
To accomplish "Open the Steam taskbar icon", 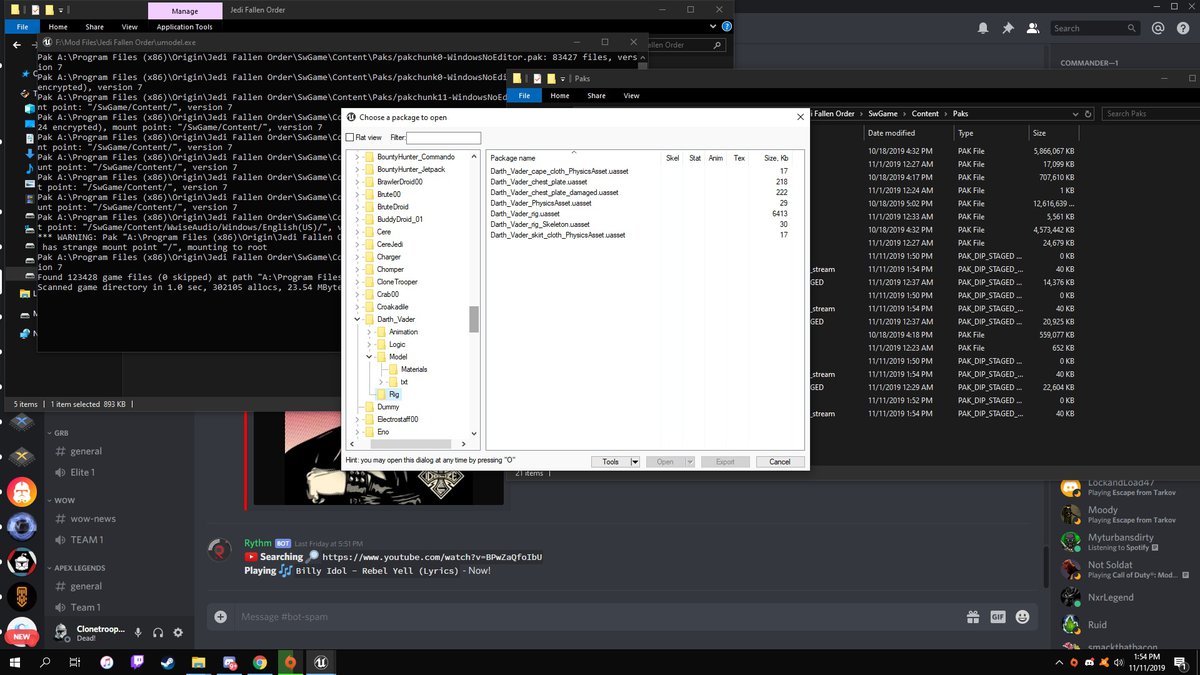I will tap(167, 662).
